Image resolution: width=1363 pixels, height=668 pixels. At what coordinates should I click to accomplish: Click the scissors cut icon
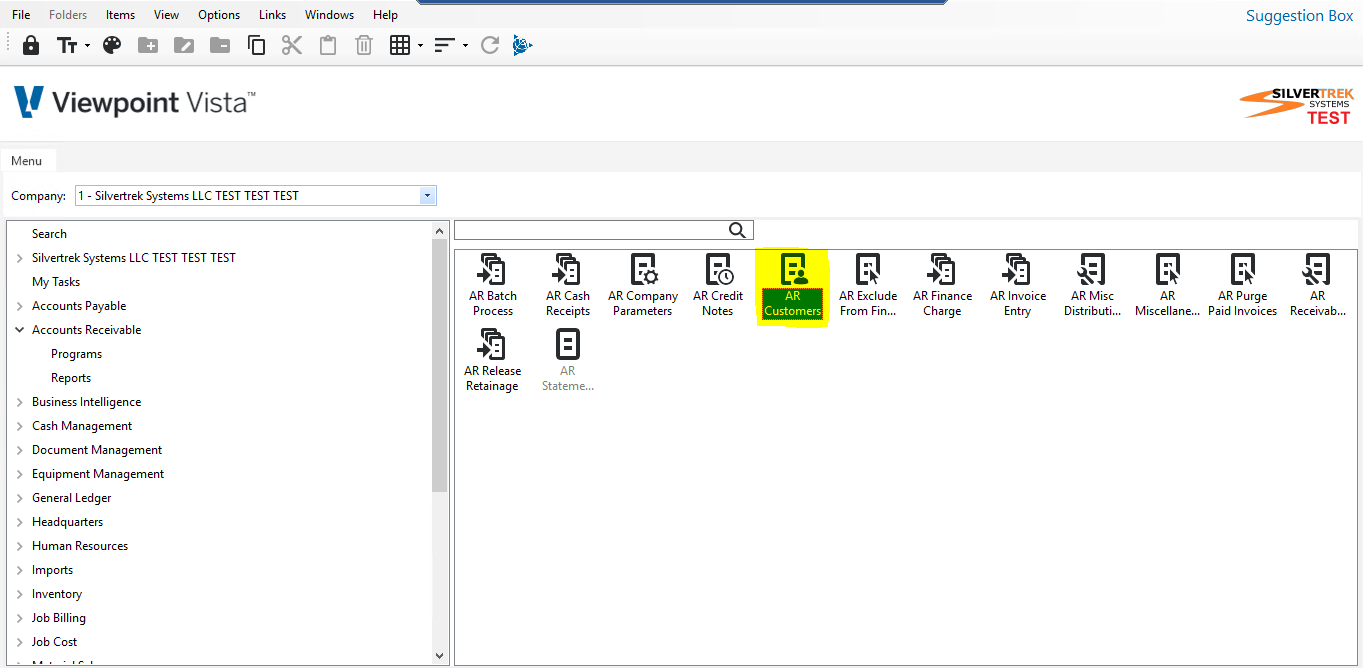[292, 45]
